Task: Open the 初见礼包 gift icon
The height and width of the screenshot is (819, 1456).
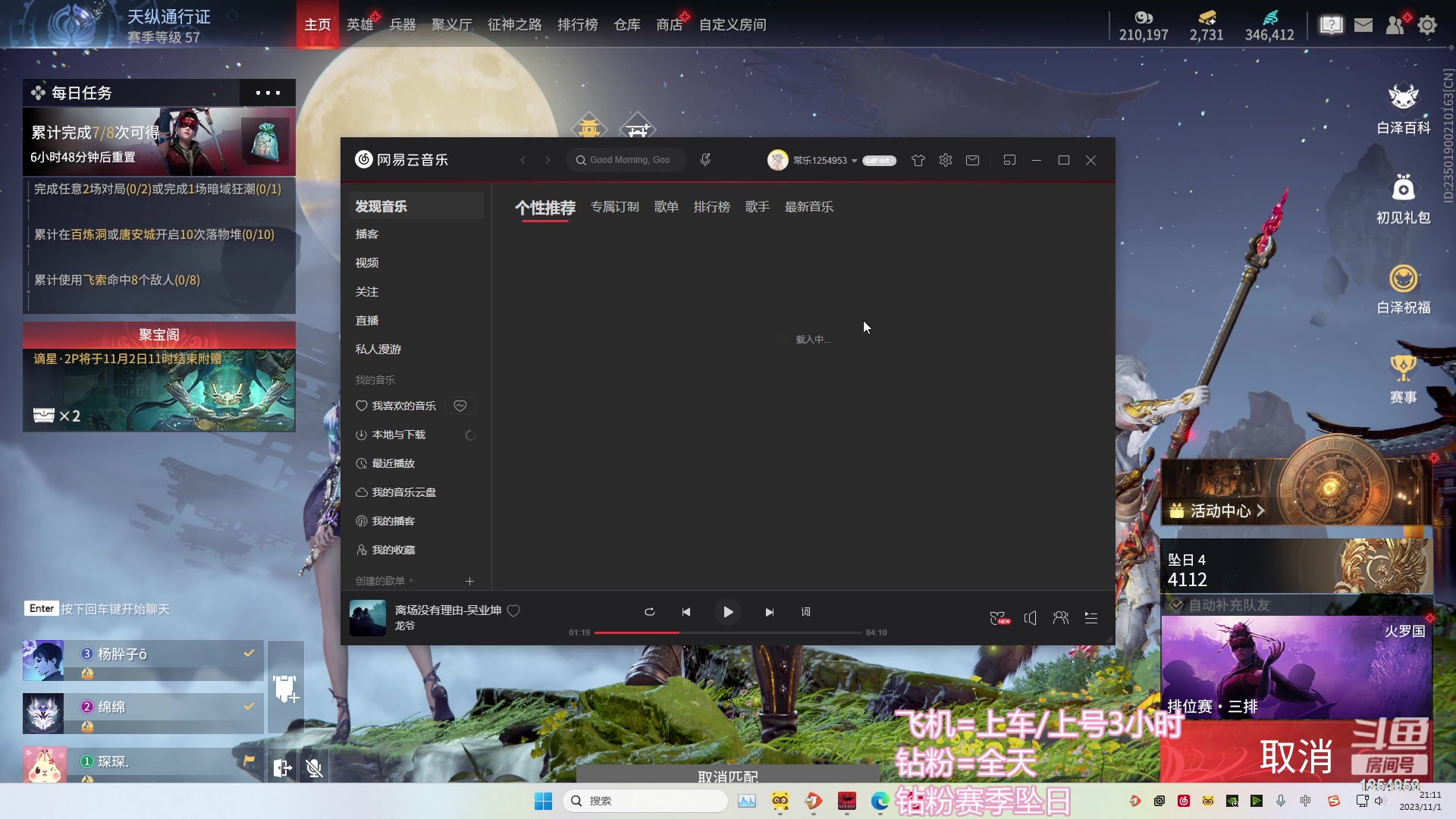Action: coord(1404,199)
